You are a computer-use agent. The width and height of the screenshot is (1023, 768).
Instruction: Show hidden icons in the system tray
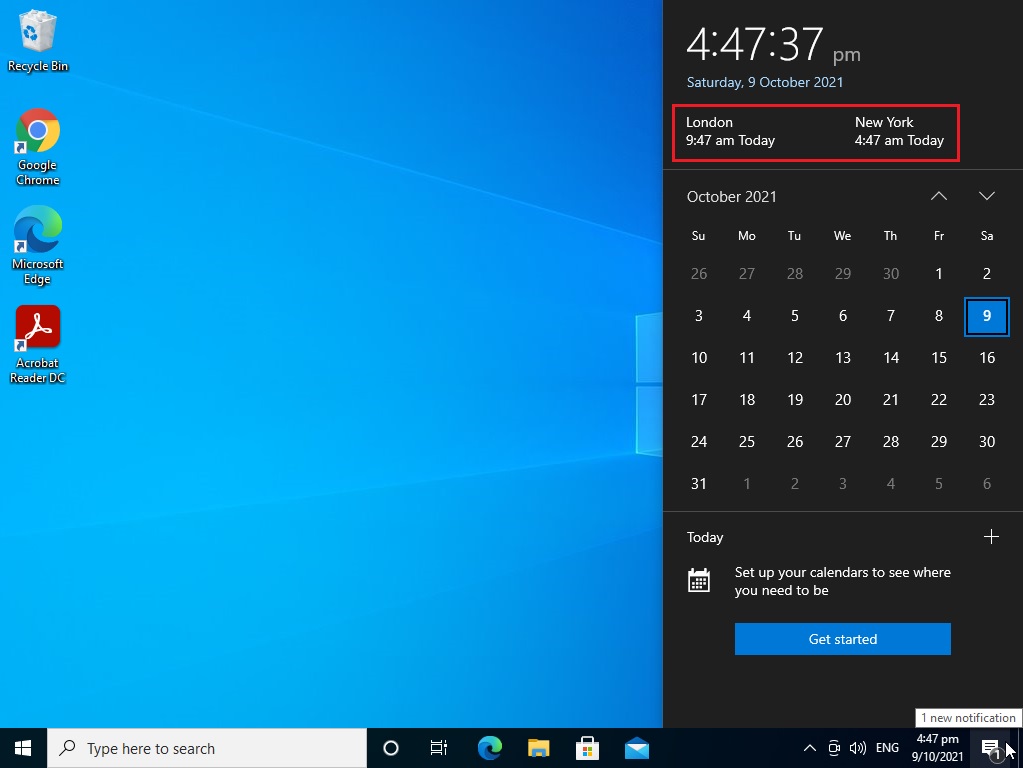tap(809, 748)
